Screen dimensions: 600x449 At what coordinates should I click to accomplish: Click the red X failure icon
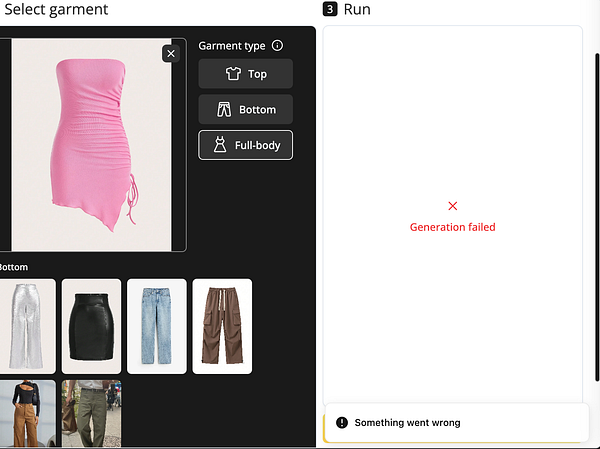[453, 206]
